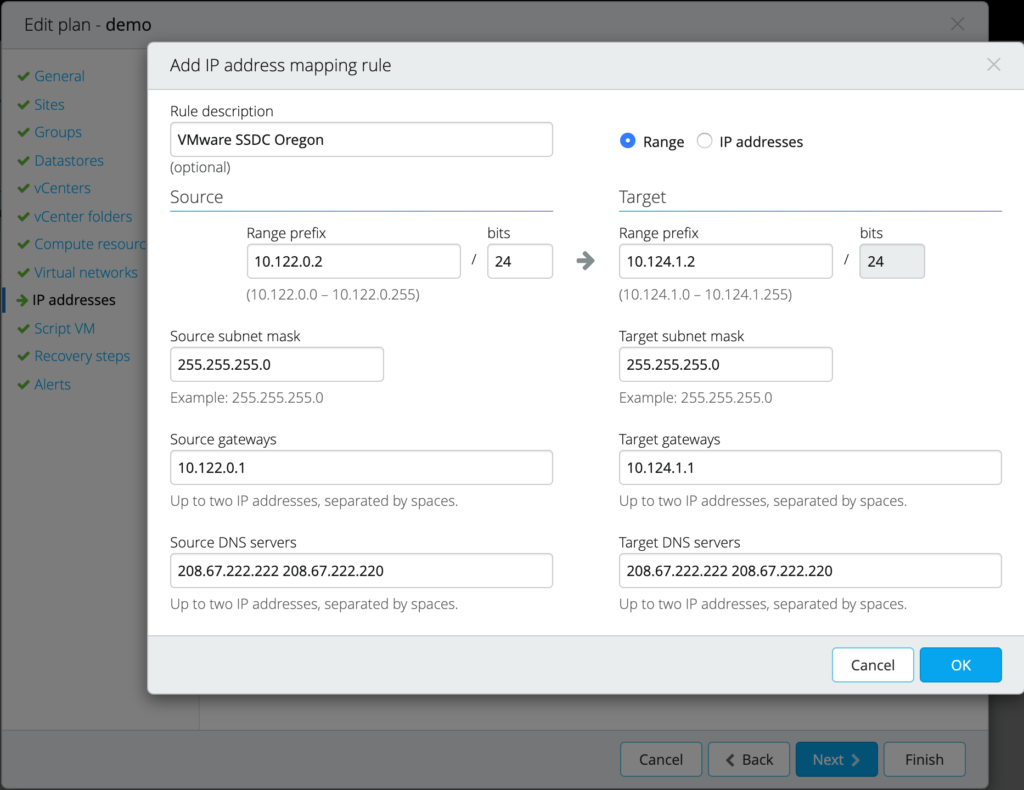Click Next in the Edit plan wizard
The width and height of the screenshot is (1024, 790).
[837, 759]
